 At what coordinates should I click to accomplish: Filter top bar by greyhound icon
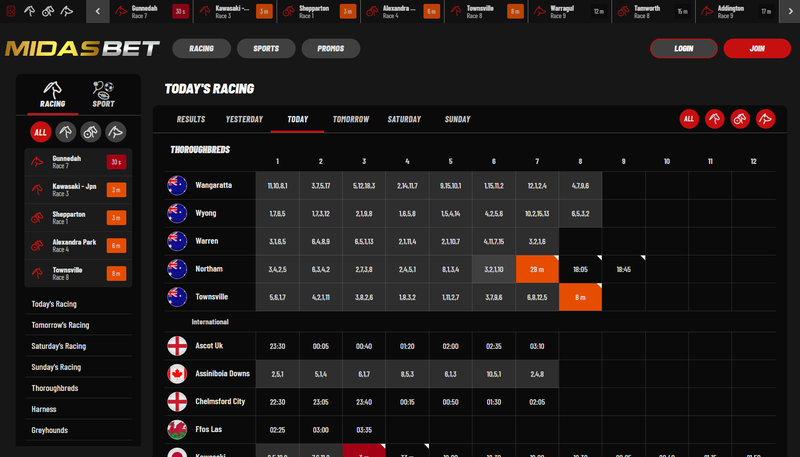[67, 11]
